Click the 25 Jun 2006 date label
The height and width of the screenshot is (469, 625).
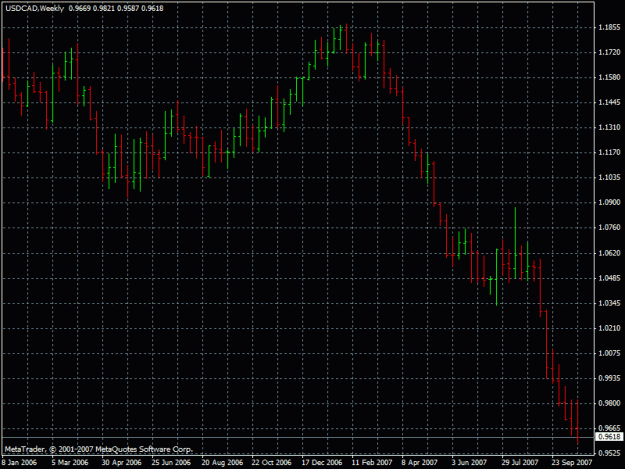click(171, 463)
